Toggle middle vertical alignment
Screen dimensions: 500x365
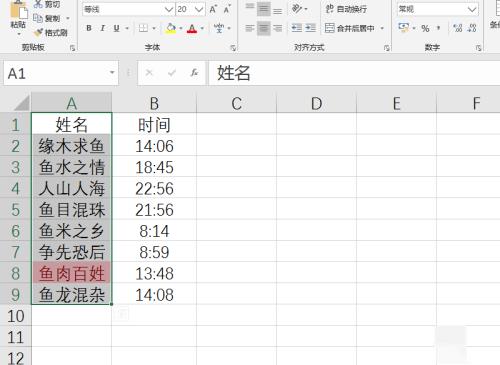pyautogui.click(x=263, y=9)
